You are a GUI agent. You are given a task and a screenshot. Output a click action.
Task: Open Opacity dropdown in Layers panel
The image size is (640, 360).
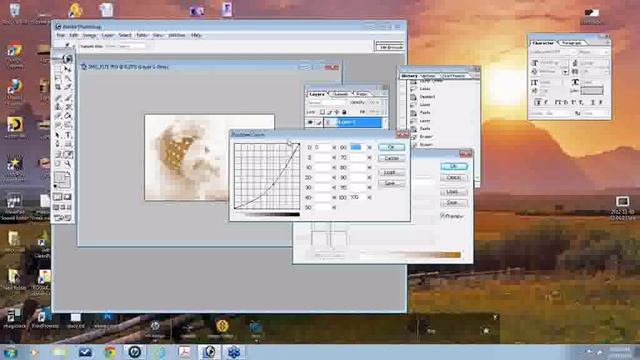(382, 102)
